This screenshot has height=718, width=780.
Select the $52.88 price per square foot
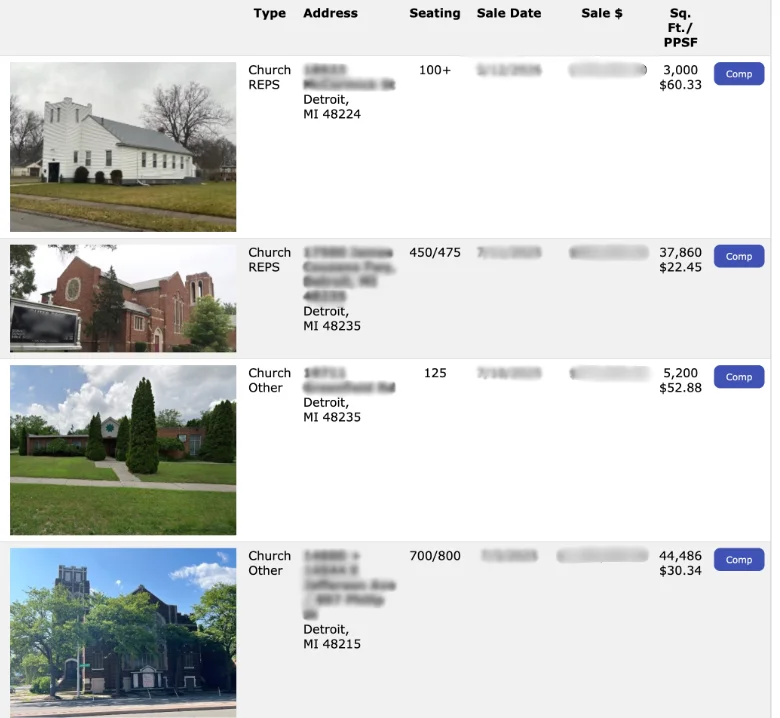(681, 388)
